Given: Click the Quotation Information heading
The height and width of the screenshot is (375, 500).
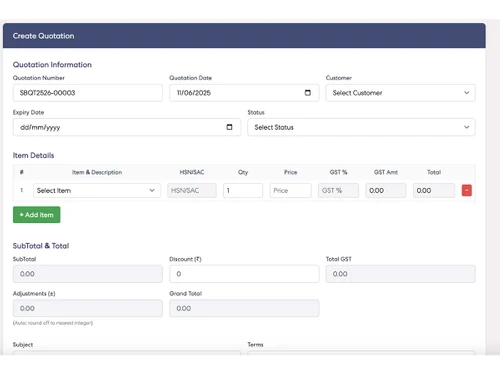Looking at the screenshot, I should 52,65.
